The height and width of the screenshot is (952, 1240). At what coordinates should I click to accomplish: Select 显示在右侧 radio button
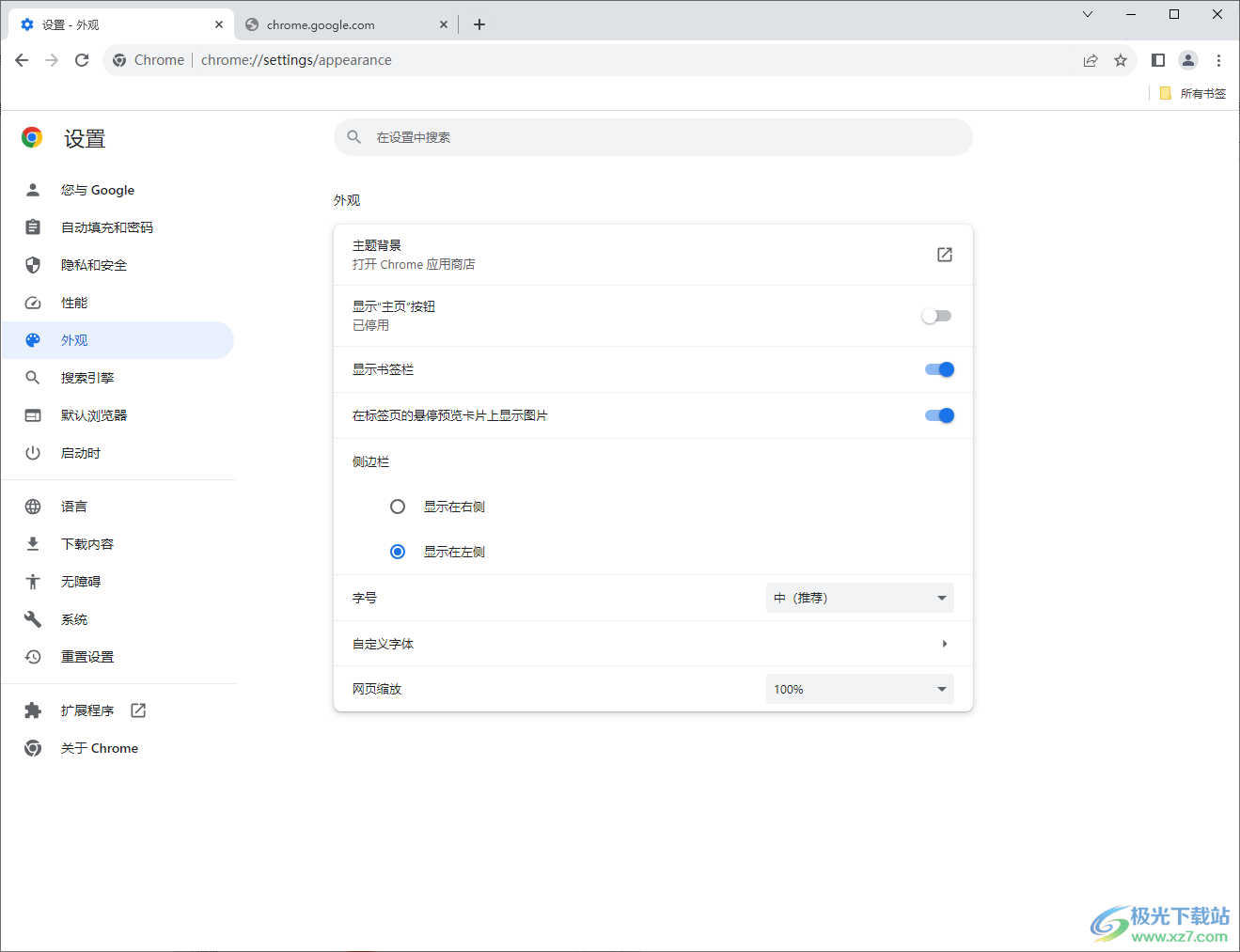(398, 507)
